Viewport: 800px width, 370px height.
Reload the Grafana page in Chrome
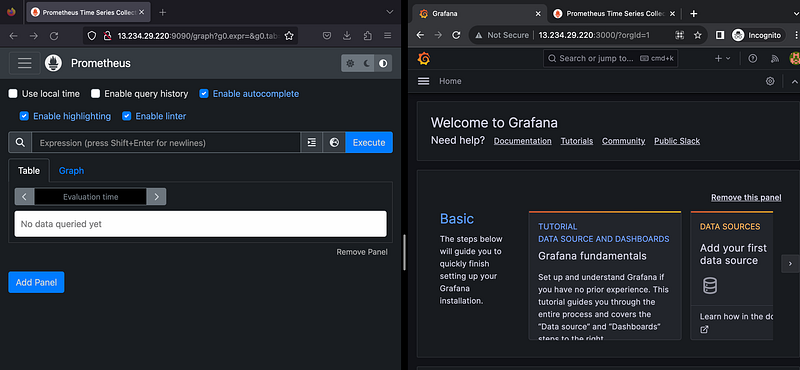pos(457,35)
